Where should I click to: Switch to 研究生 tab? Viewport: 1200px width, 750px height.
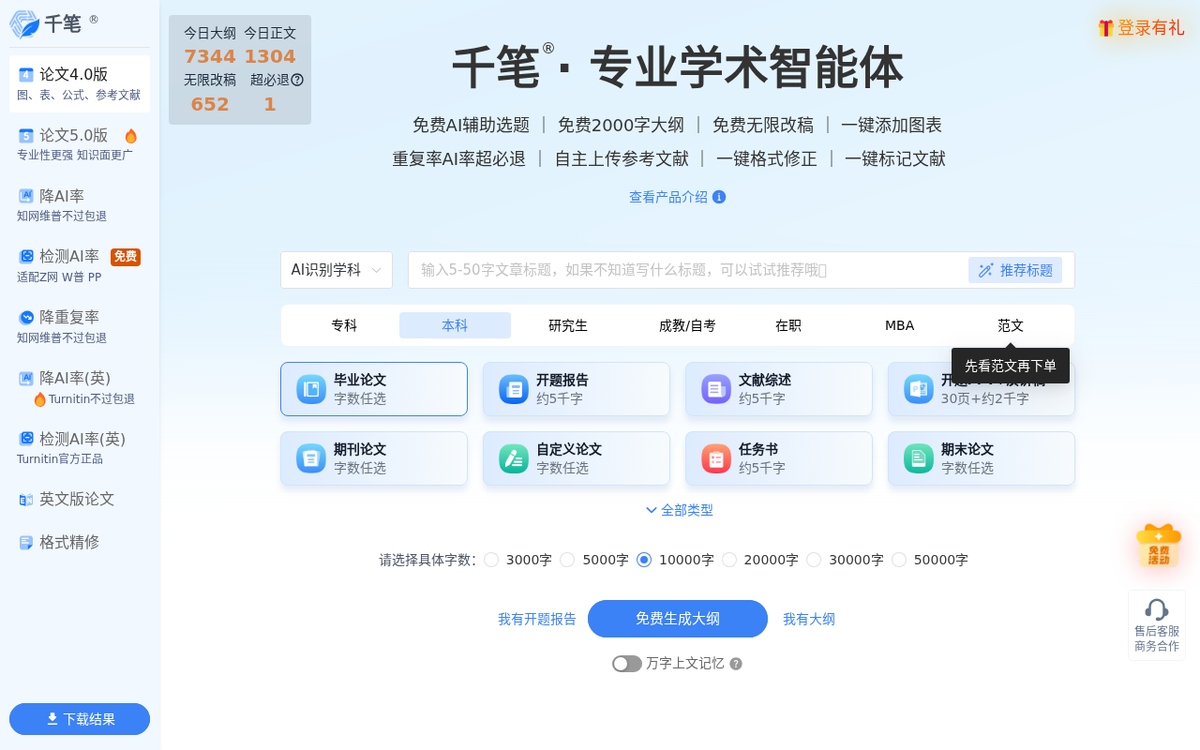[568, 326]
